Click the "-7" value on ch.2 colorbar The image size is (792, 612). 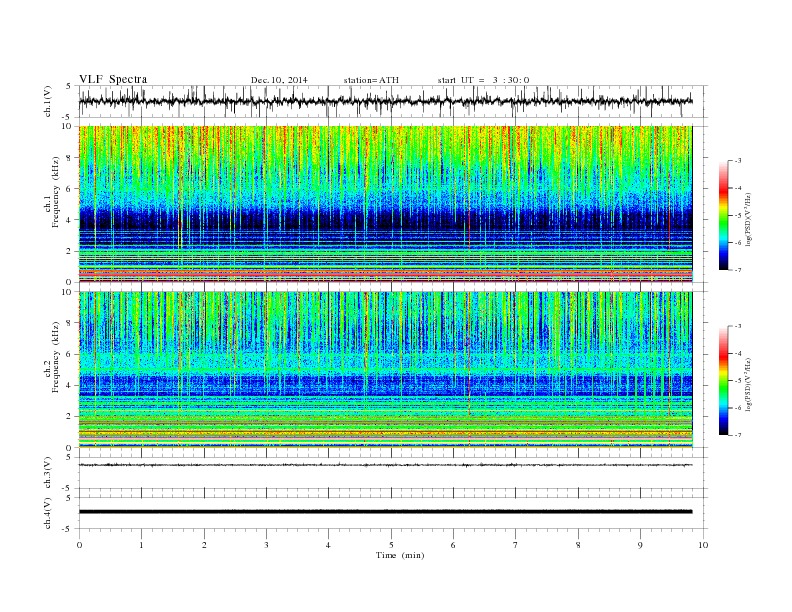click(x=738, y=435)
